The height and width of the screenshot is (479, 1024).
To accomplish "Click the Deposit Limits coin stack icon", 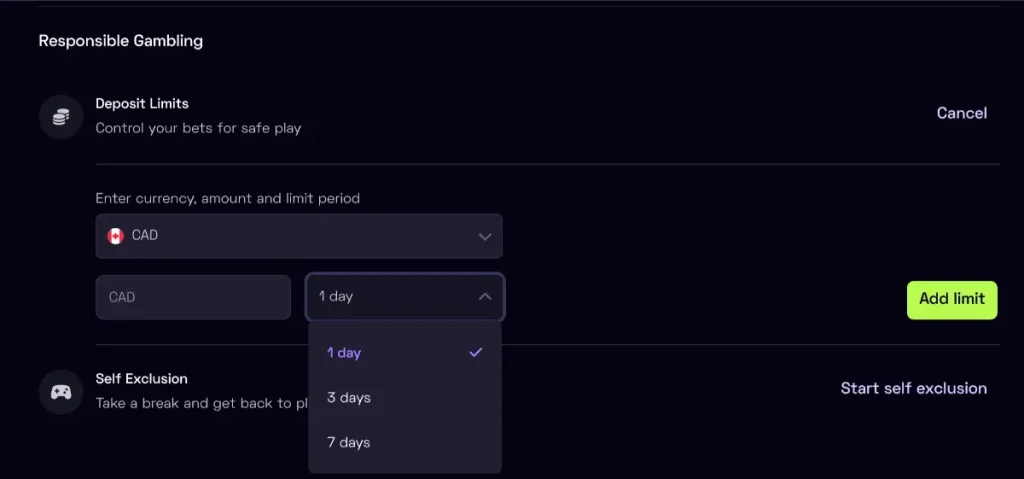I will [x=61, y=117].
